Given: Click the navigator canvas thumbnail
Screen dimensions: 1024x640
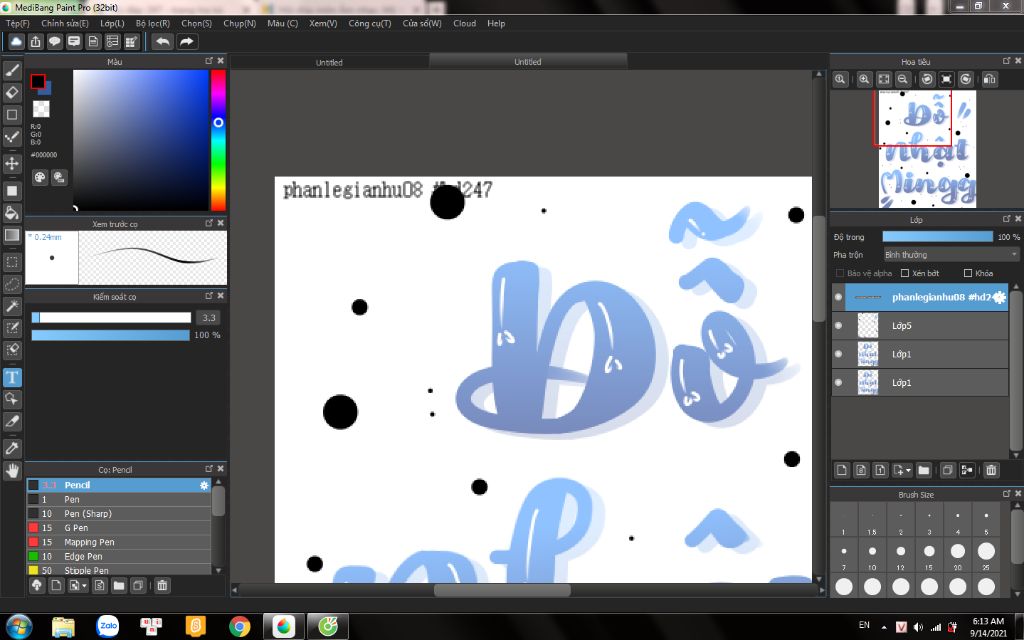Looking at the screenshot, I should [x=927, y=149].
